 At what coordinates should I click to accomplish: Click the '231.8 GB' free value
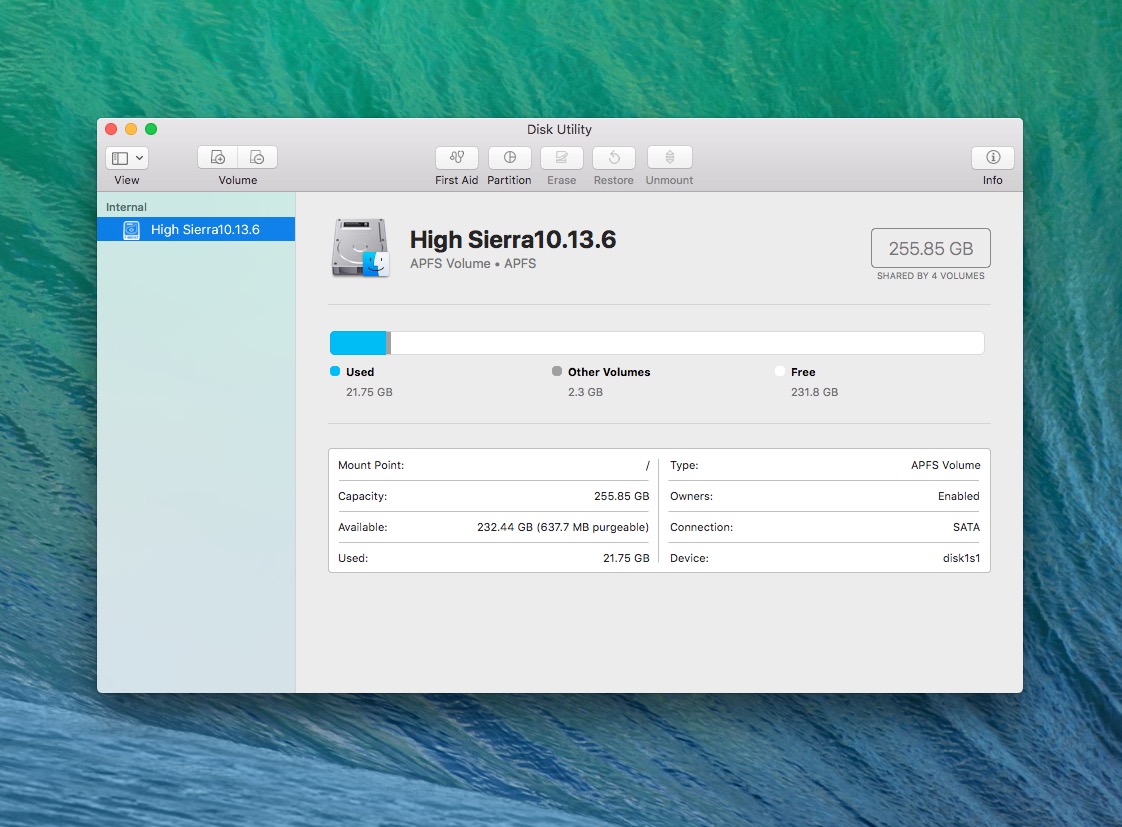(x=814, y=392)
